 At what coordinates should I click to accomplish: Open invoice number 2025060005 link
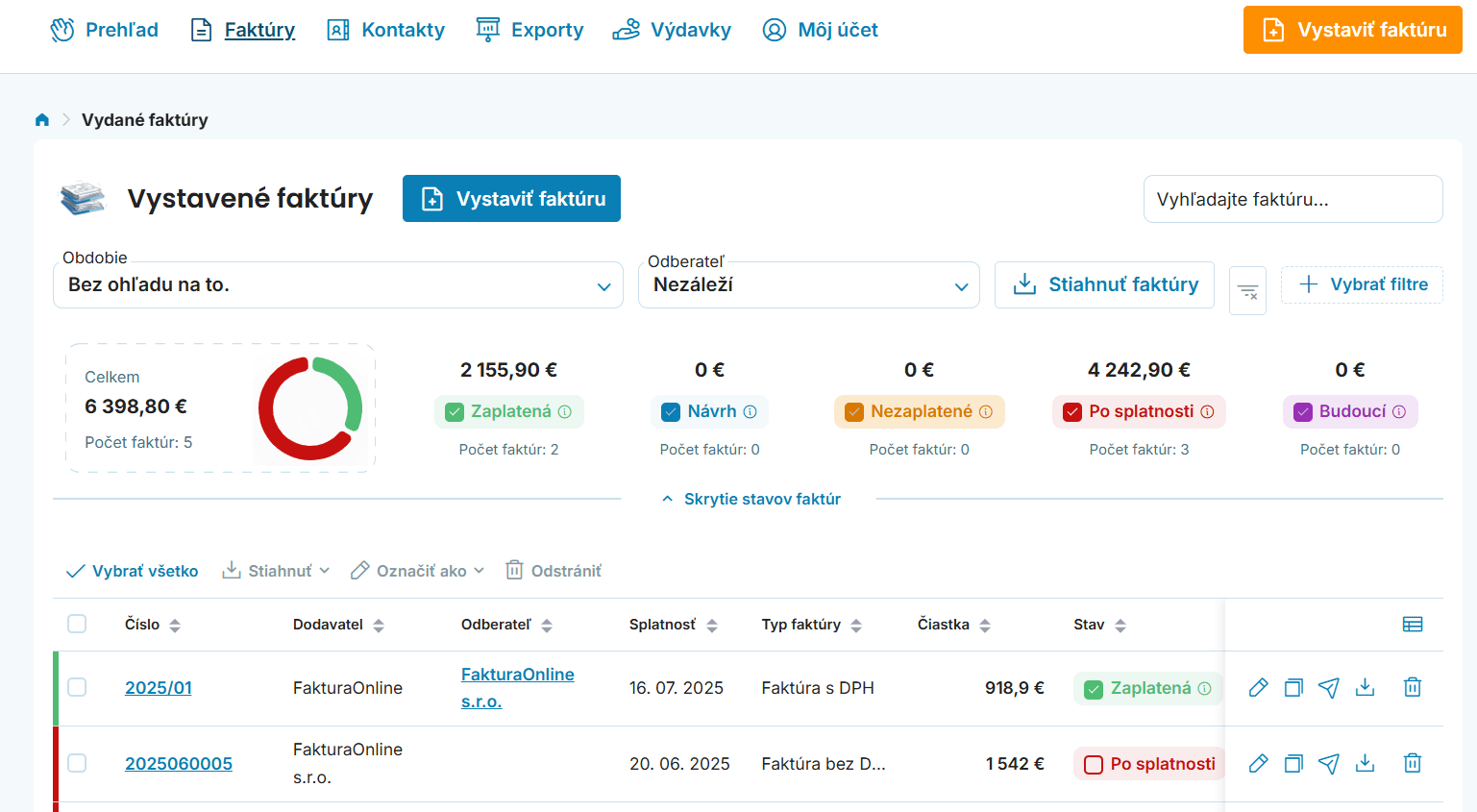tap(179, 763)
